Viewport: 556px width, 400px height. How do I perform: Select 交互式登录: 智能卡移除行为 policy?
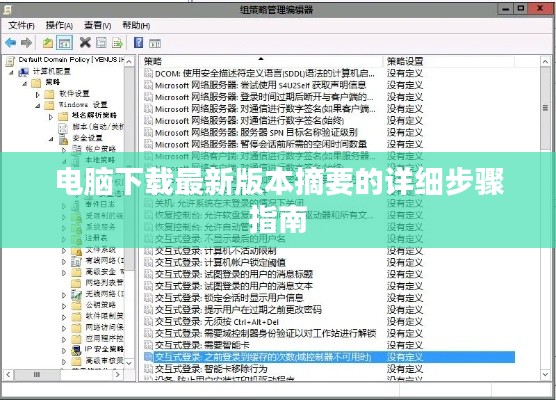(x=211, y=369)
